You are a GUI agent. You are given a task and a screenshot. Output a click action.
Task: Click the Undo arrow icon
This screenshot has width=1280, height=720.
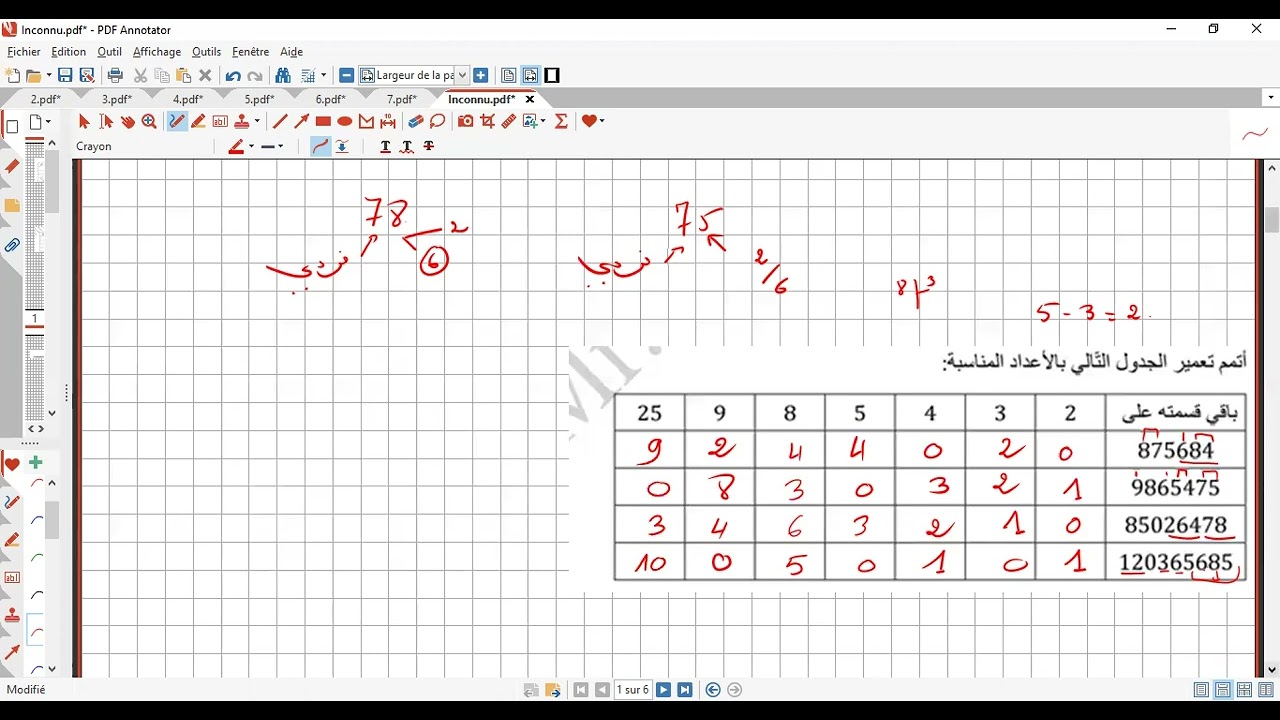click(x=233, y=76)
